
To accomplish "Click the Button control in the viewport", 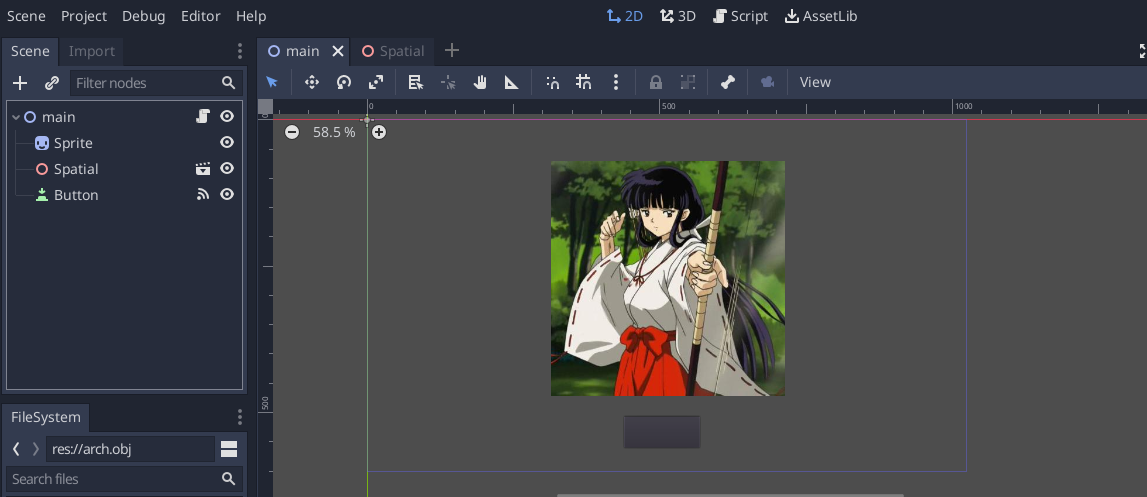I will [662, 432].
